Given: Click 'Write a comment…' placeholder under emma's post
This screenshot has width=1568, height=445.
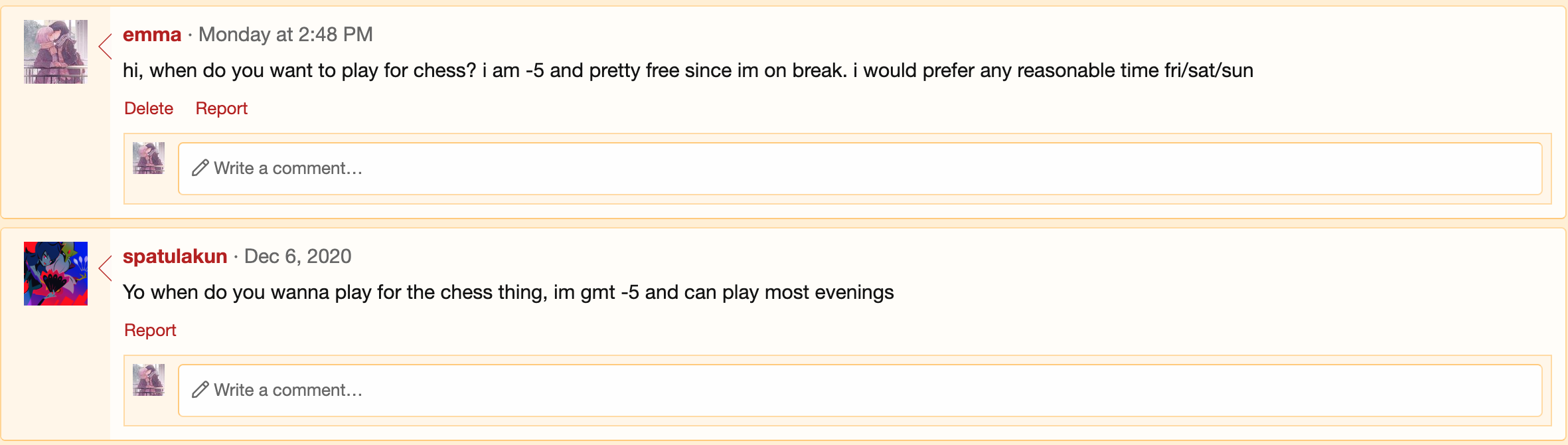Looking at the screenshot, I should (288, 169).
